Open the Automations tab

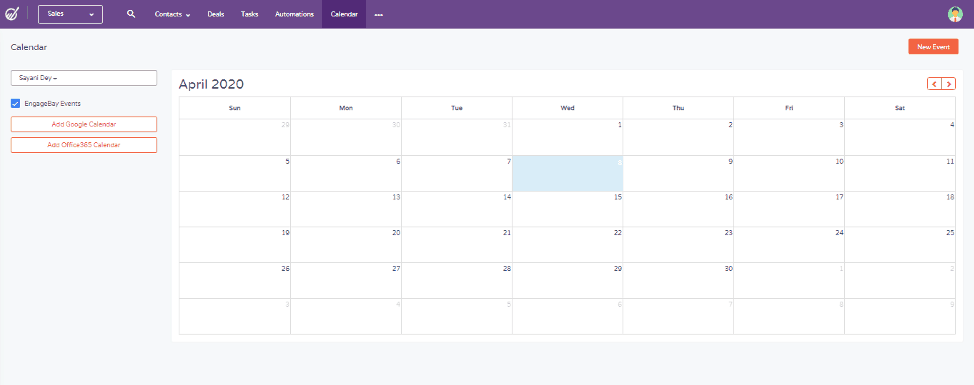tap(294, 14)
